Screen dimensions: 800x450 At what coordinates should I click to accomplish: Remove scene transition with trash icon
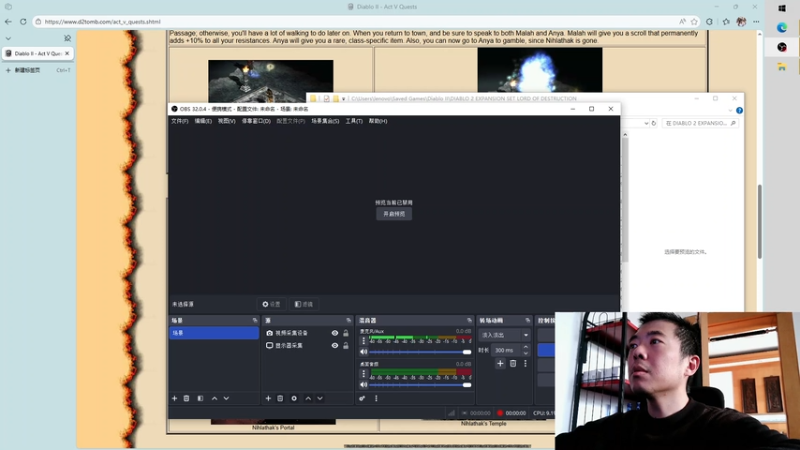[513, 363]
